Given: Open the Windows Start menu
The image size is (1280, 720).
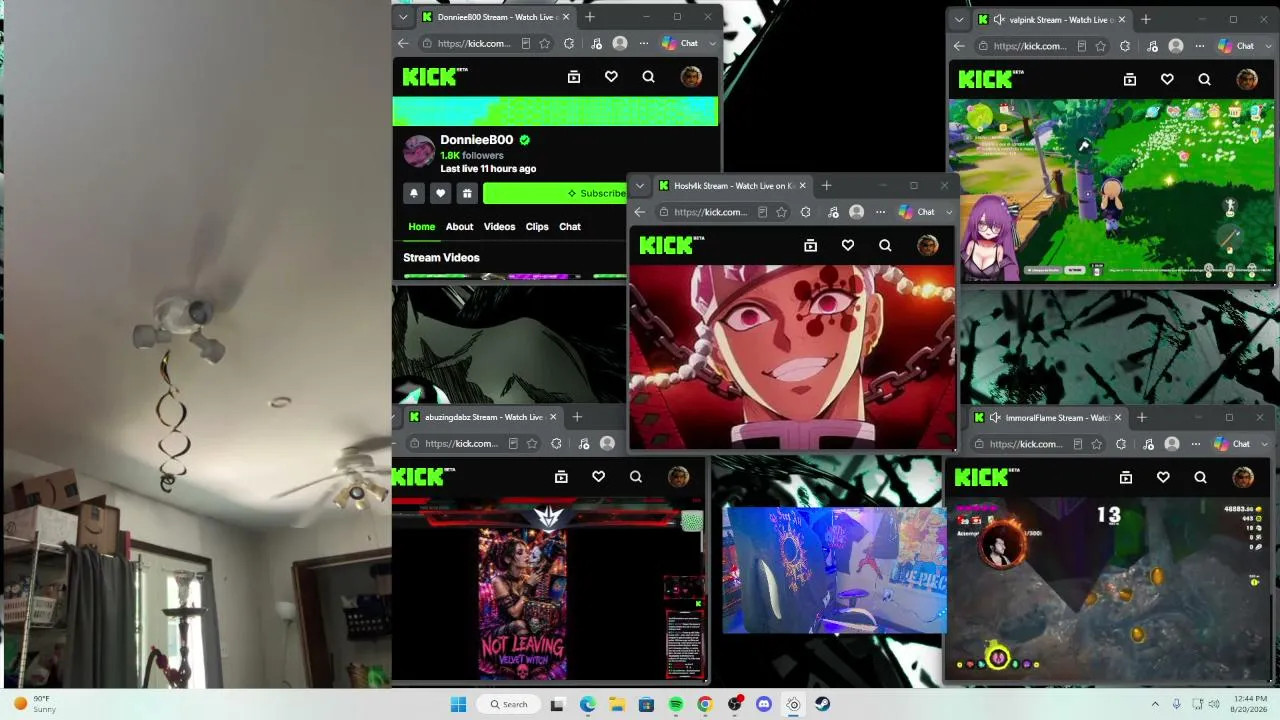Looking at the screenshot, I should [x=458, y=704].
